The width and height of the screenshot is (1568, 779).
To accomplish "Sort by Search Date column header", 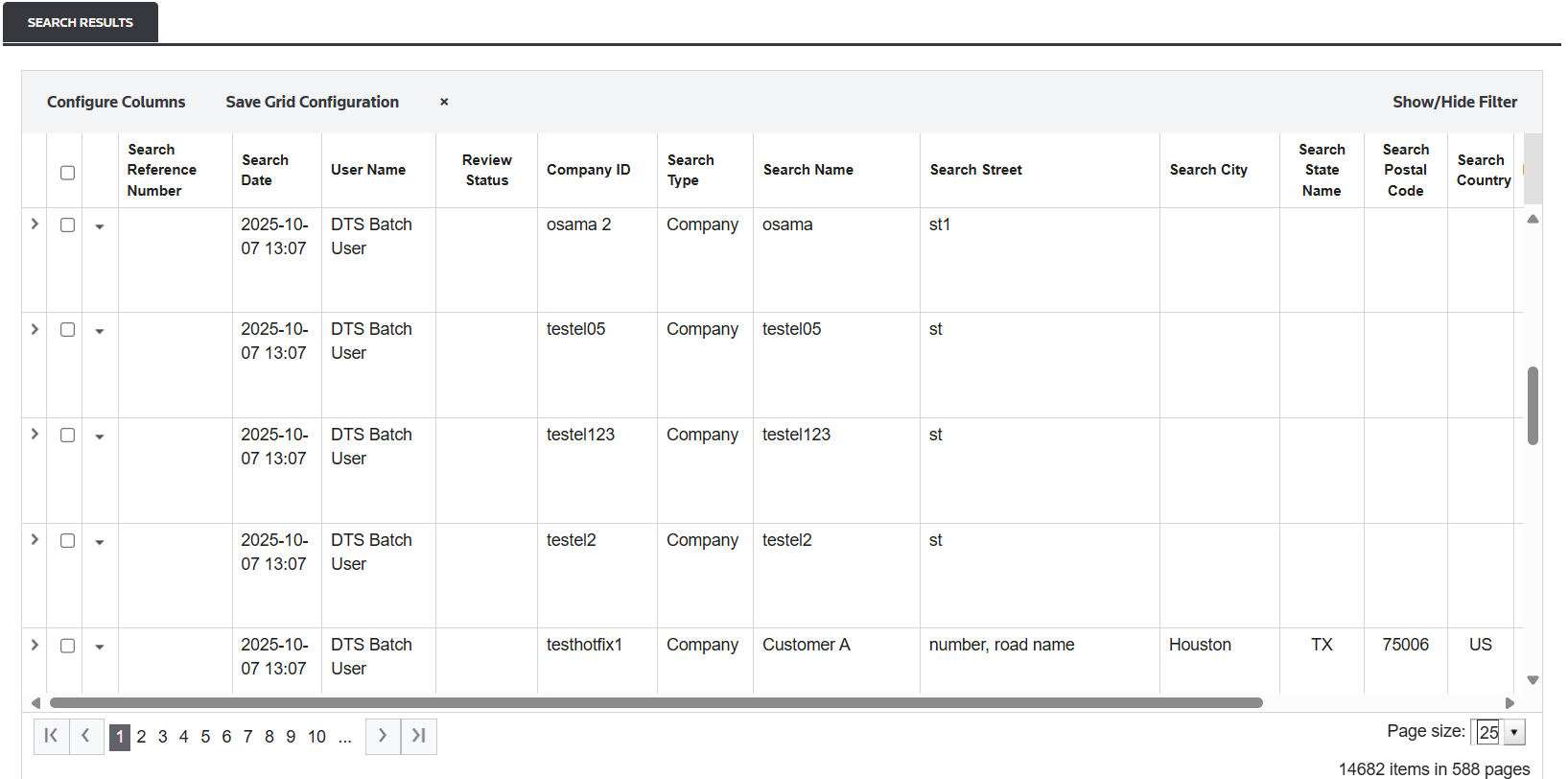I will pyautogui.click(x=265, y=170).
